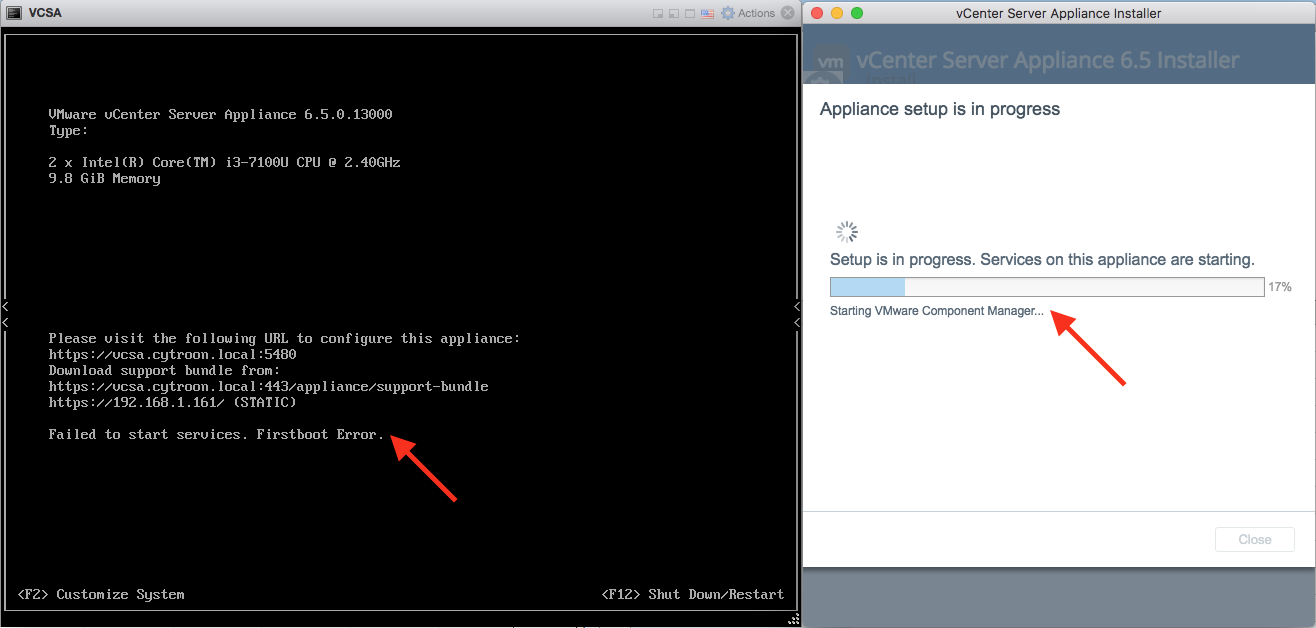Click the 'Please visit the following URL' line
Viewport: 1316px width, 628px height.
point(284,338)
